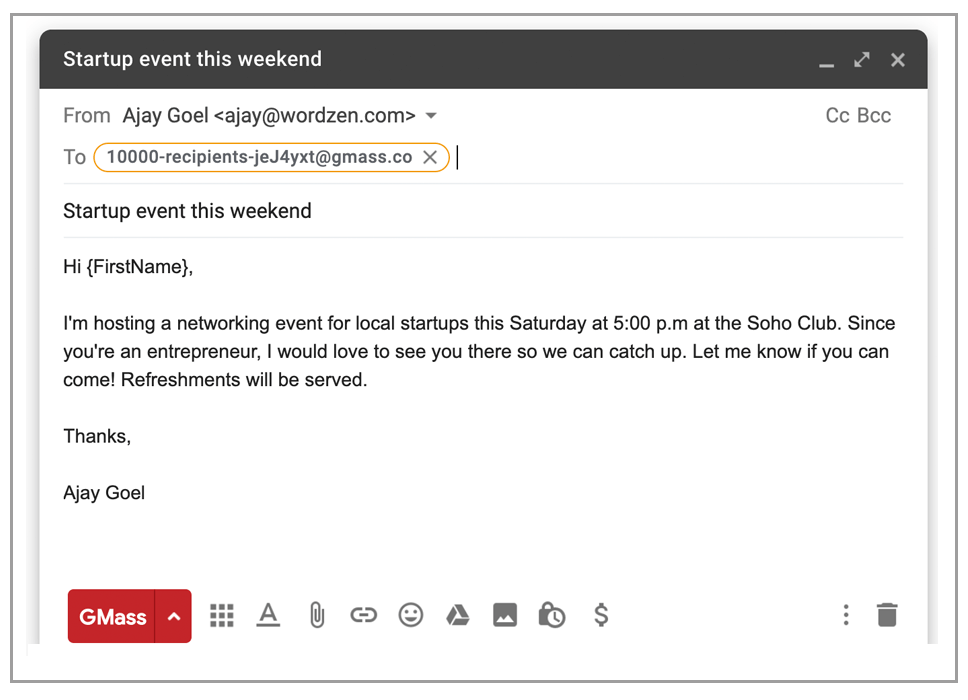Expand the GMass settings arrow
968x700 pixels.
click(174, 616)
